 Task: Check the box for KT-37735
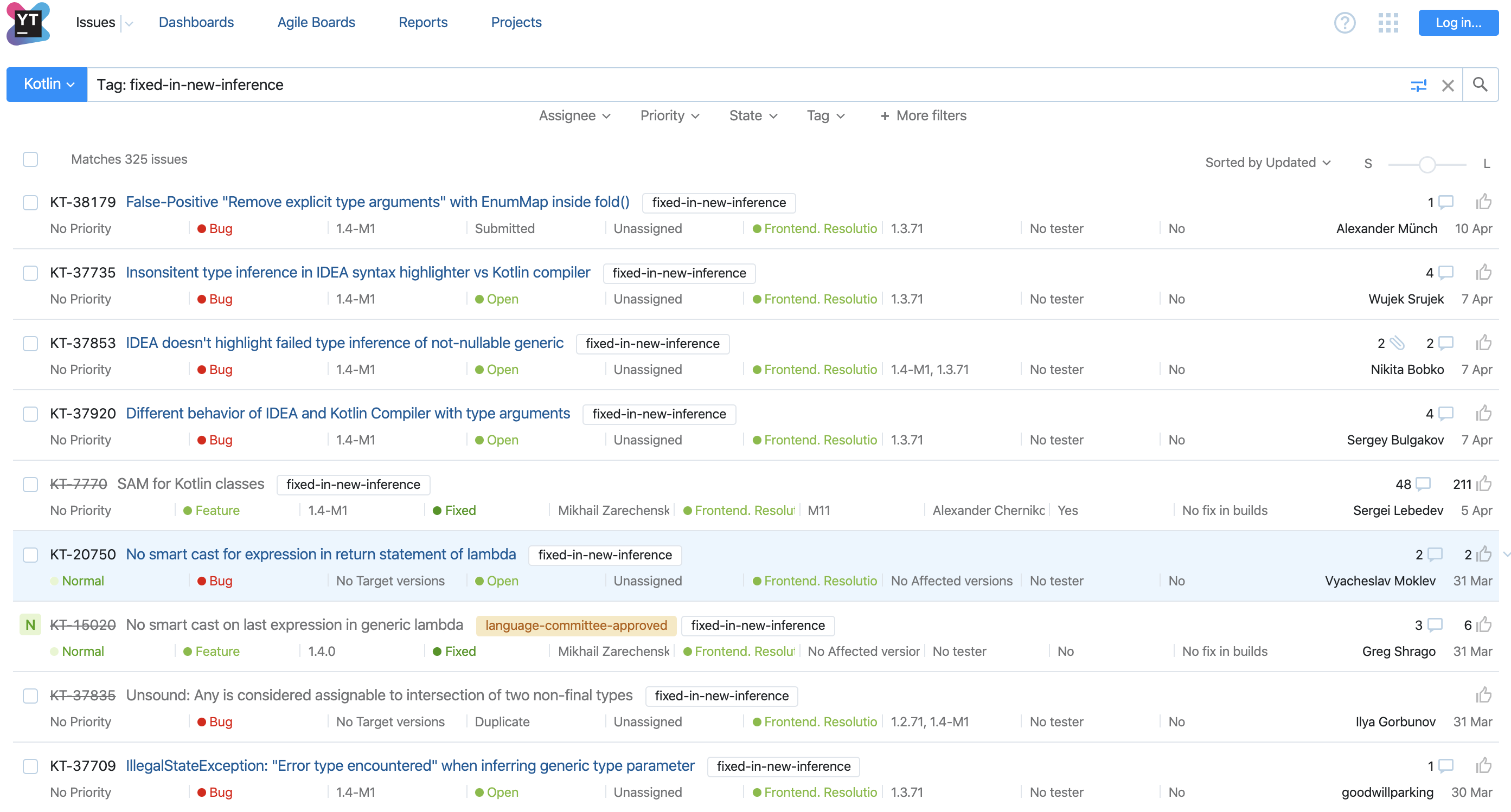point(30,273)
